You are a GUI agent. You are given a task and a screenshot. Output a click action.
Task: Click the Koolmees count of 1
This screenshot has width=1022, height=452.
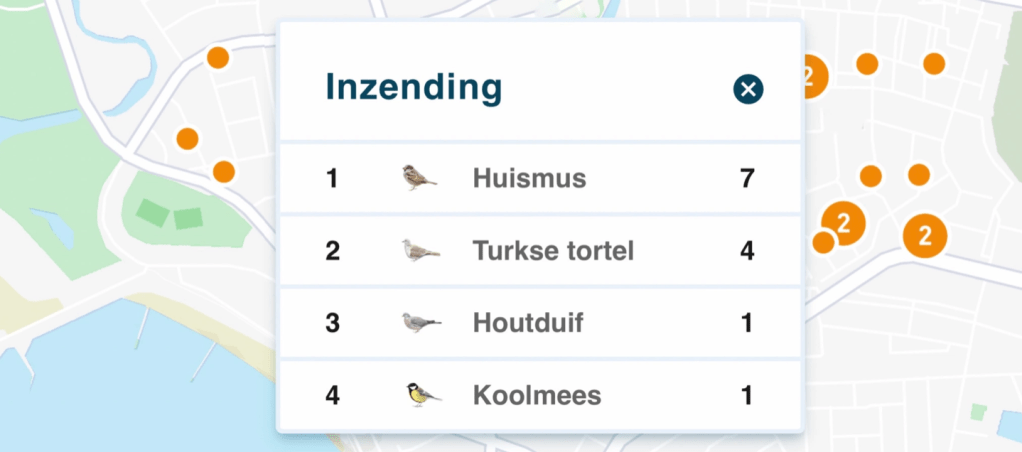coord(747,395)
